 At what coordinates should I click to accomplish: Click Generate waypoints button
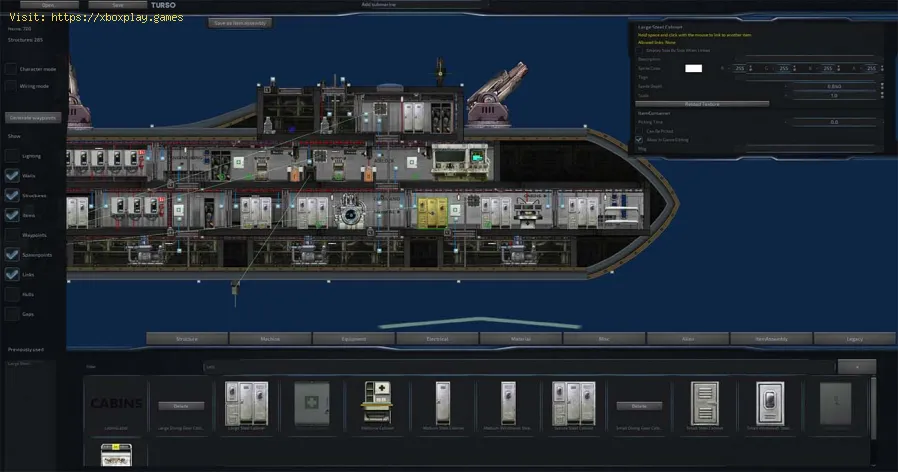coord(33,117)
